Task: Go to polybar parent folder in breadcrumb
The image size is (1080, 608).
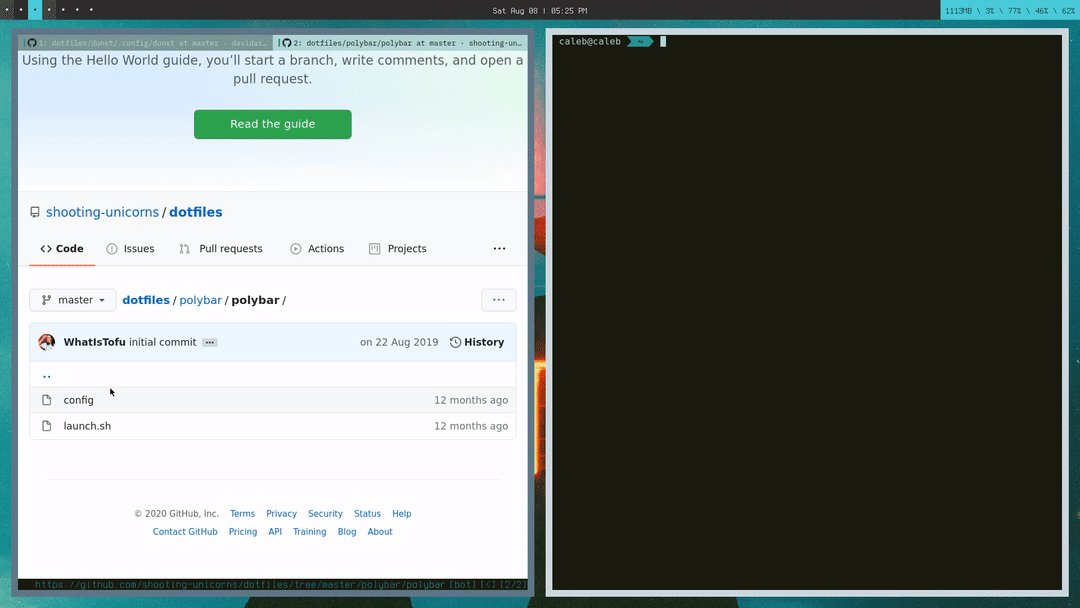Action: (200, 300)
